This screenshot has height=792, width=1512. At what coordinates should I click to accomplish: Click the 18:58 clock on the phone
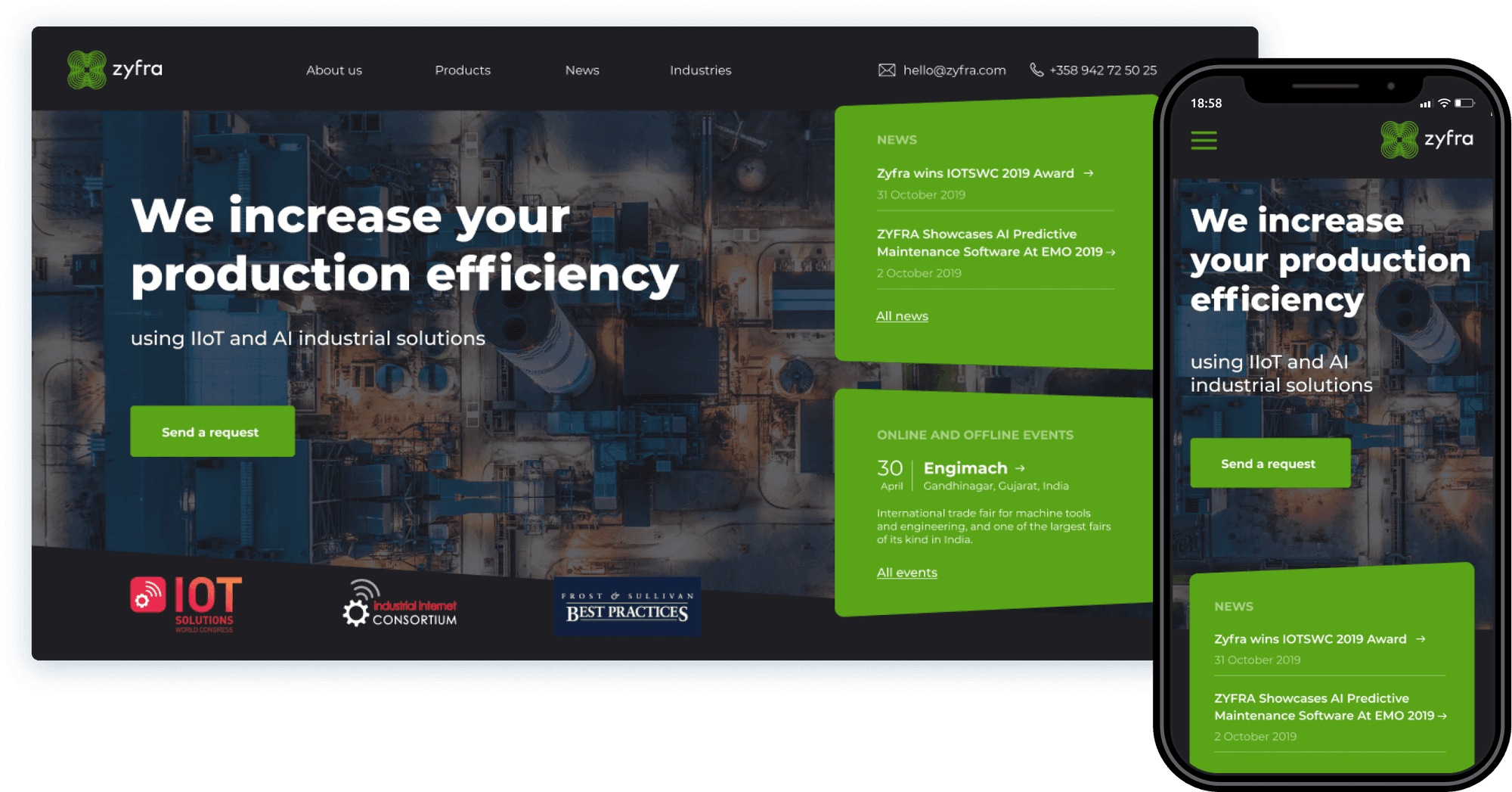[1206, 104]
